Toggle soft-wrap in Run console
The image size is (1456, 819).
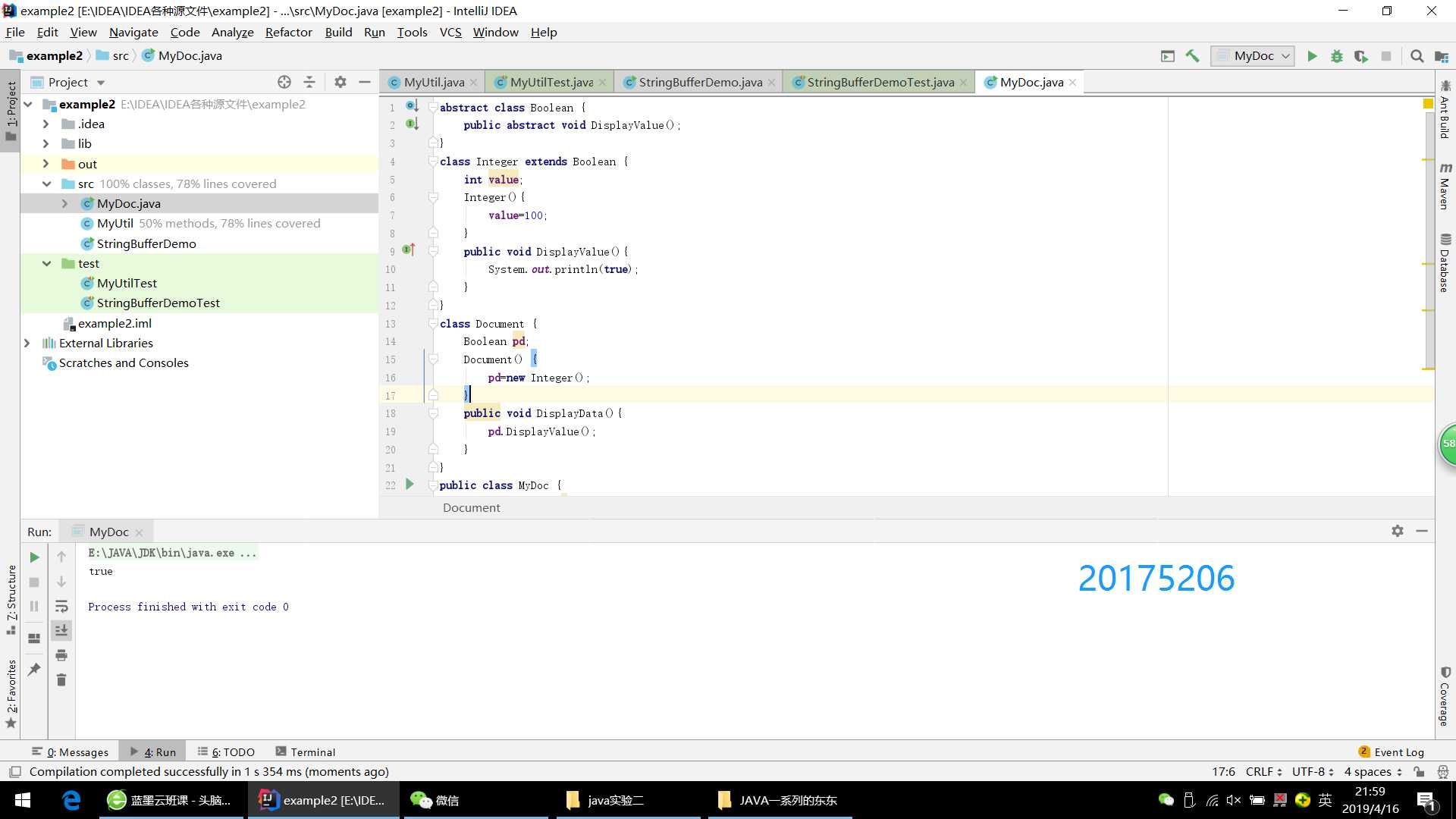[x=61, y=606]
